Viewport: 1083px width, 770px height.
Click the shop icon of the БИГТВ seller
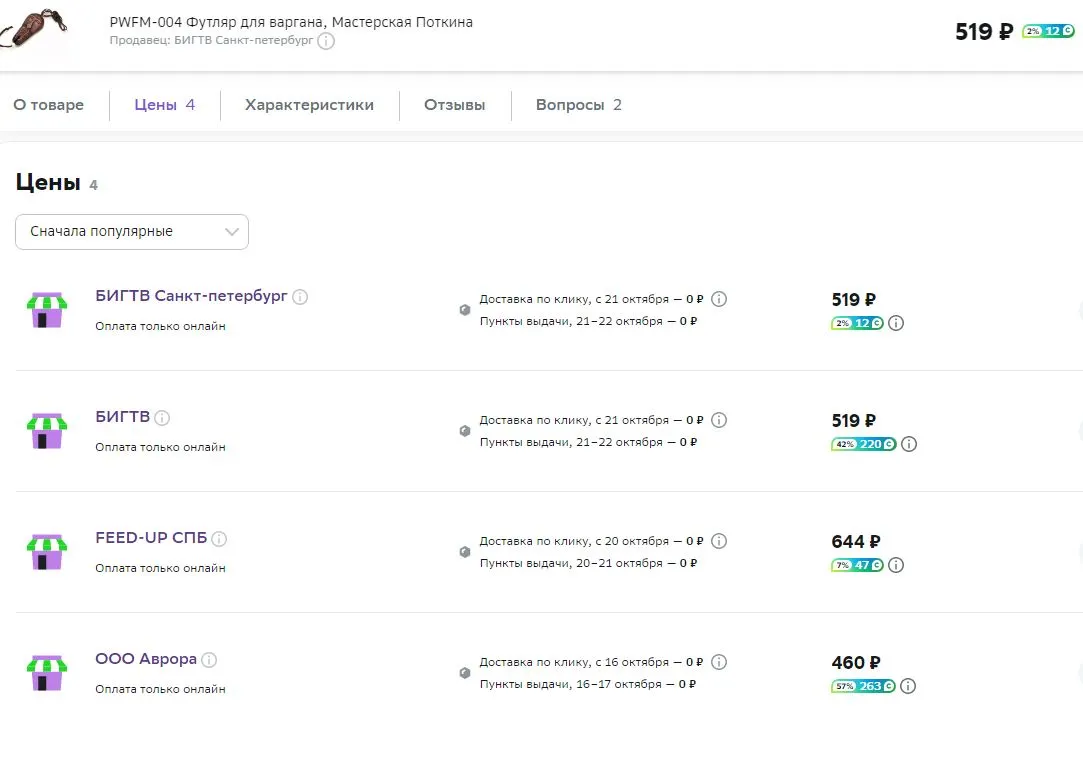[47, 431]
